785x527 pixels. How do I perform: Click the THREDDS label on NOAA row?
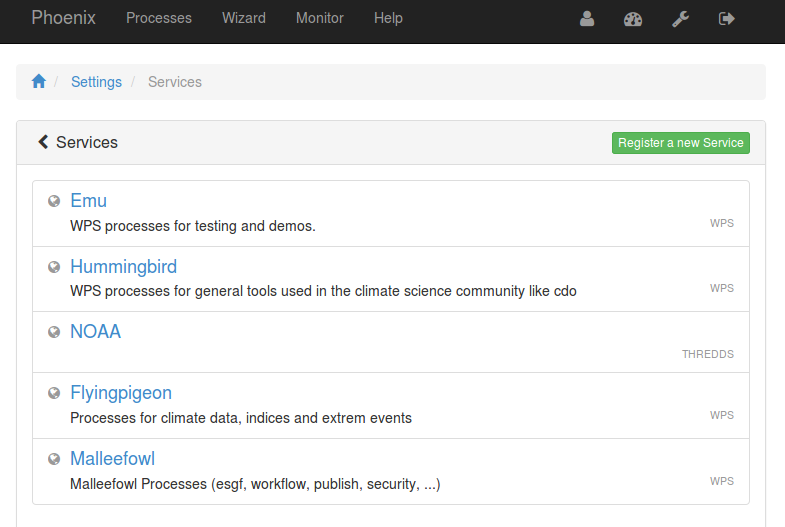click(707, 354)
